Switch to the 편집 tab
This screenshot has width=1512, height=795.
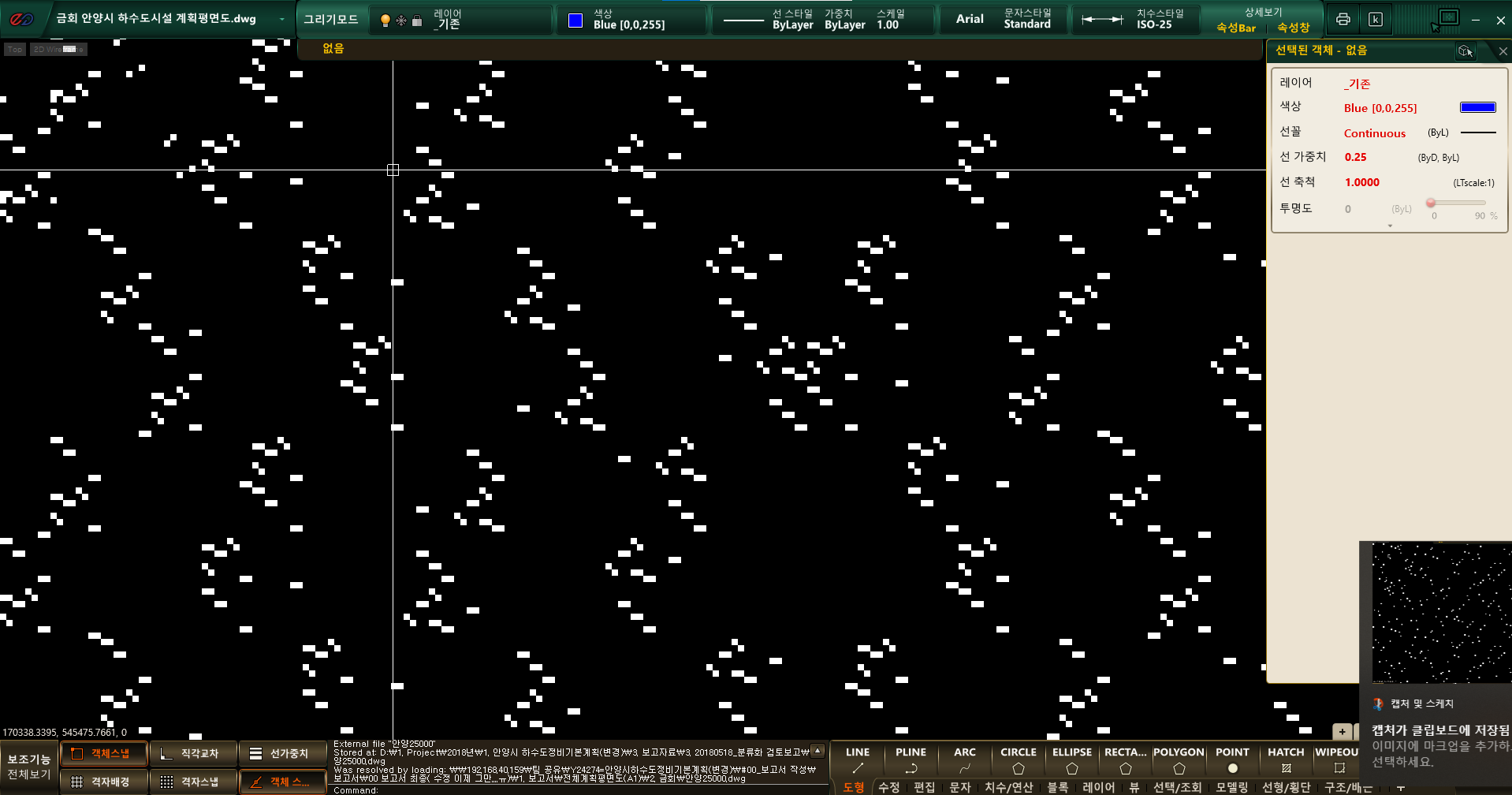pos(925,787)
